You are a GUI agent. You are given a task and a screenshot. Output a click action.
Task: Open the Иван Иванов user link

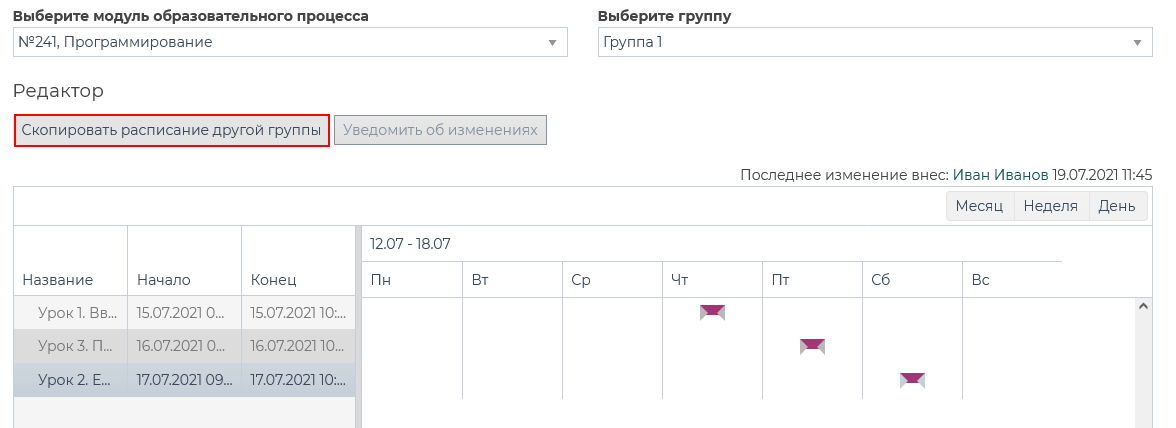(1000, 175)
